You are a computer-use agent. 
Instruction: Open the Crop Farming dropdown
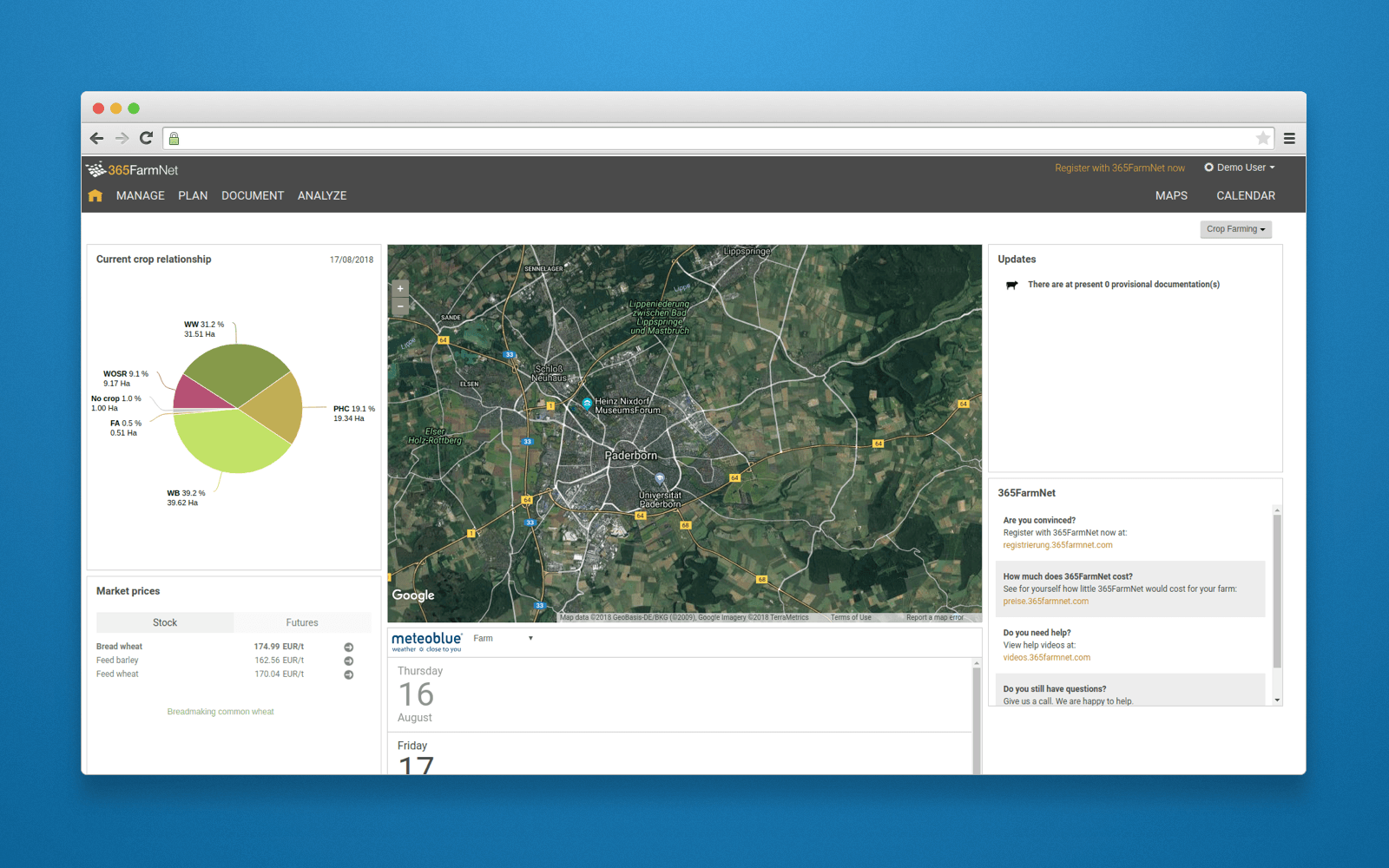click(1235, 229)
